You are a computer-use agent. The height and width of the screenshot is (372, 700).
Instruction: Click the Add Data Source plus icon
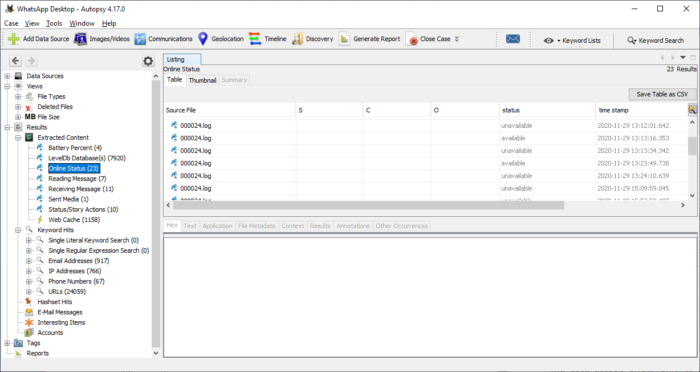(x=14, y=39)
